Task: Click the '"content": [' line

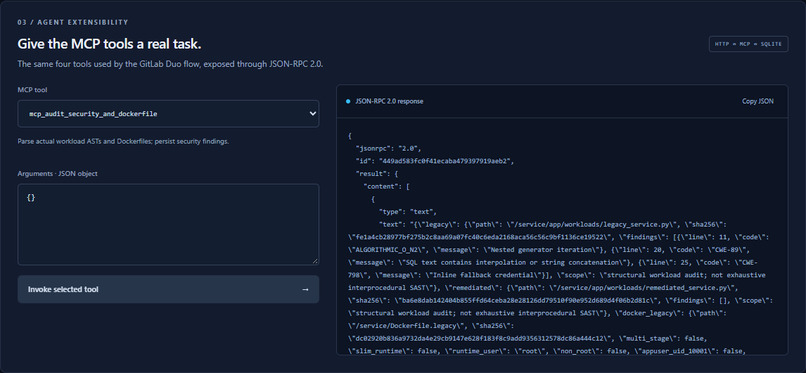Action: tap(386, 186)
